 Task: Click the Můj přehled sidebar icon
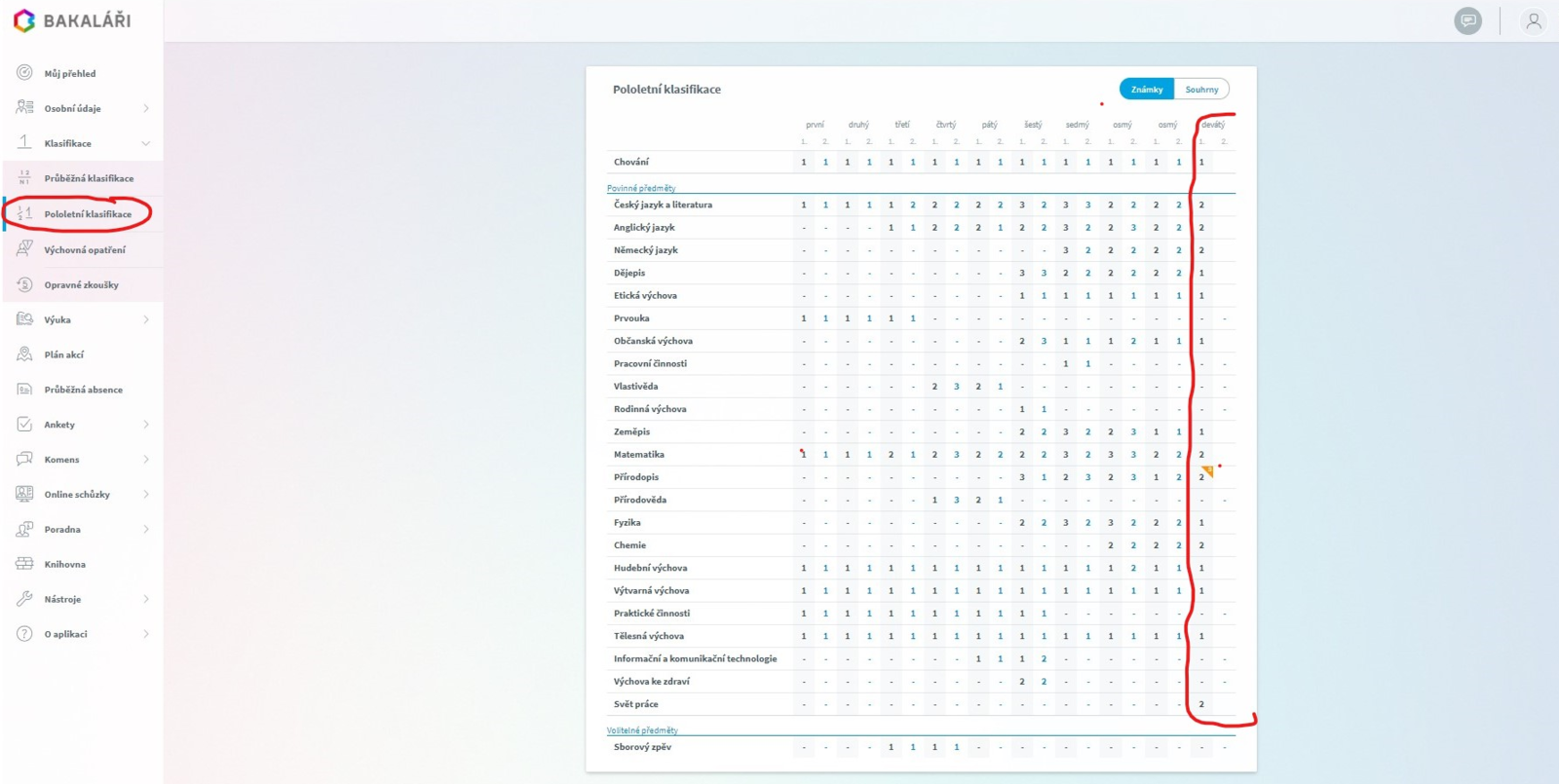[x=24, y=73]
